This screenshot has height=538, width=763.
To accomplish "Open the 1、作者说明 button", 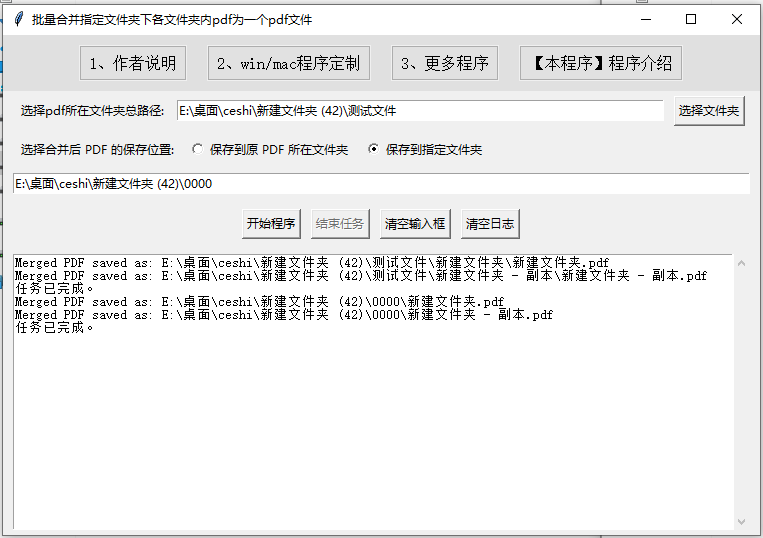I will (133, 63).
